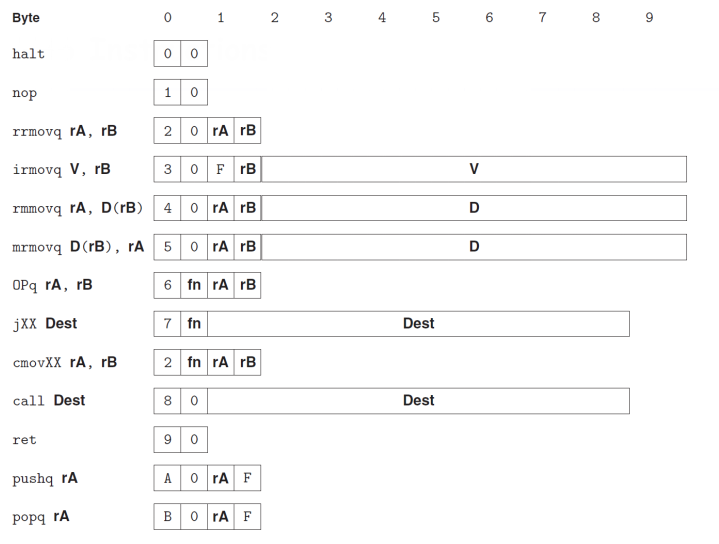The image size is (719, 544).
Task: Click the Dest field in the jXX row
Action: [418, 323]
